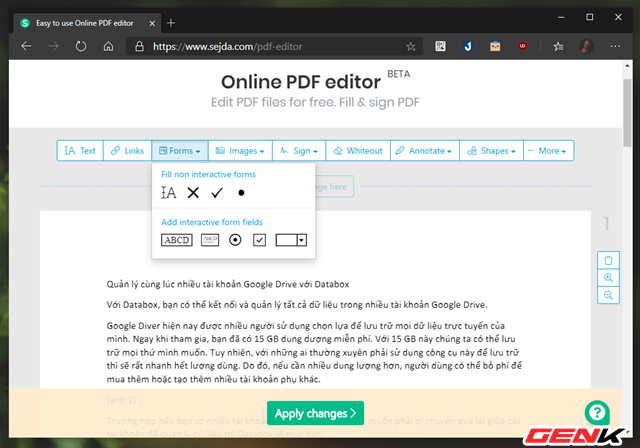Go to browser home page

tap(108, 46)
